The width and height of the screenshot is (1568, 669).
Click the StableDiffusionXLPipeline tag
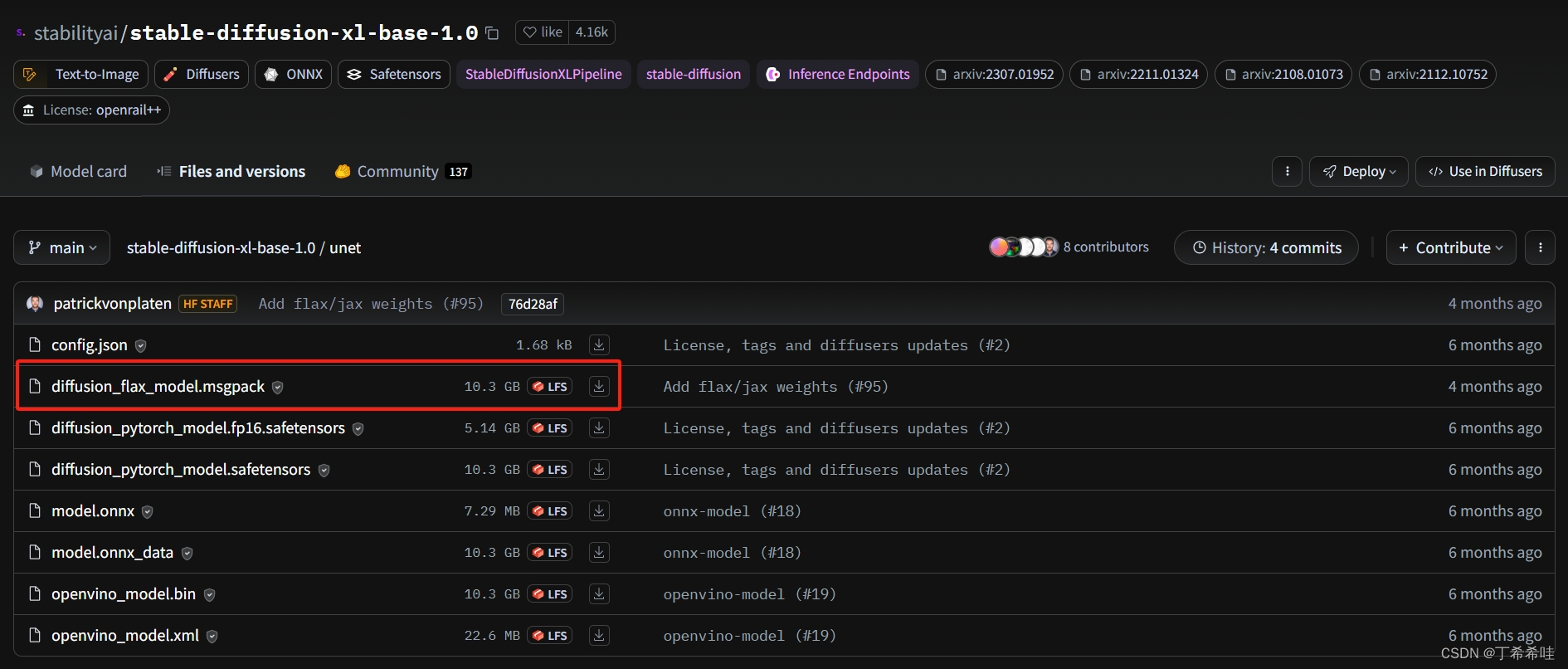point(543,74)
